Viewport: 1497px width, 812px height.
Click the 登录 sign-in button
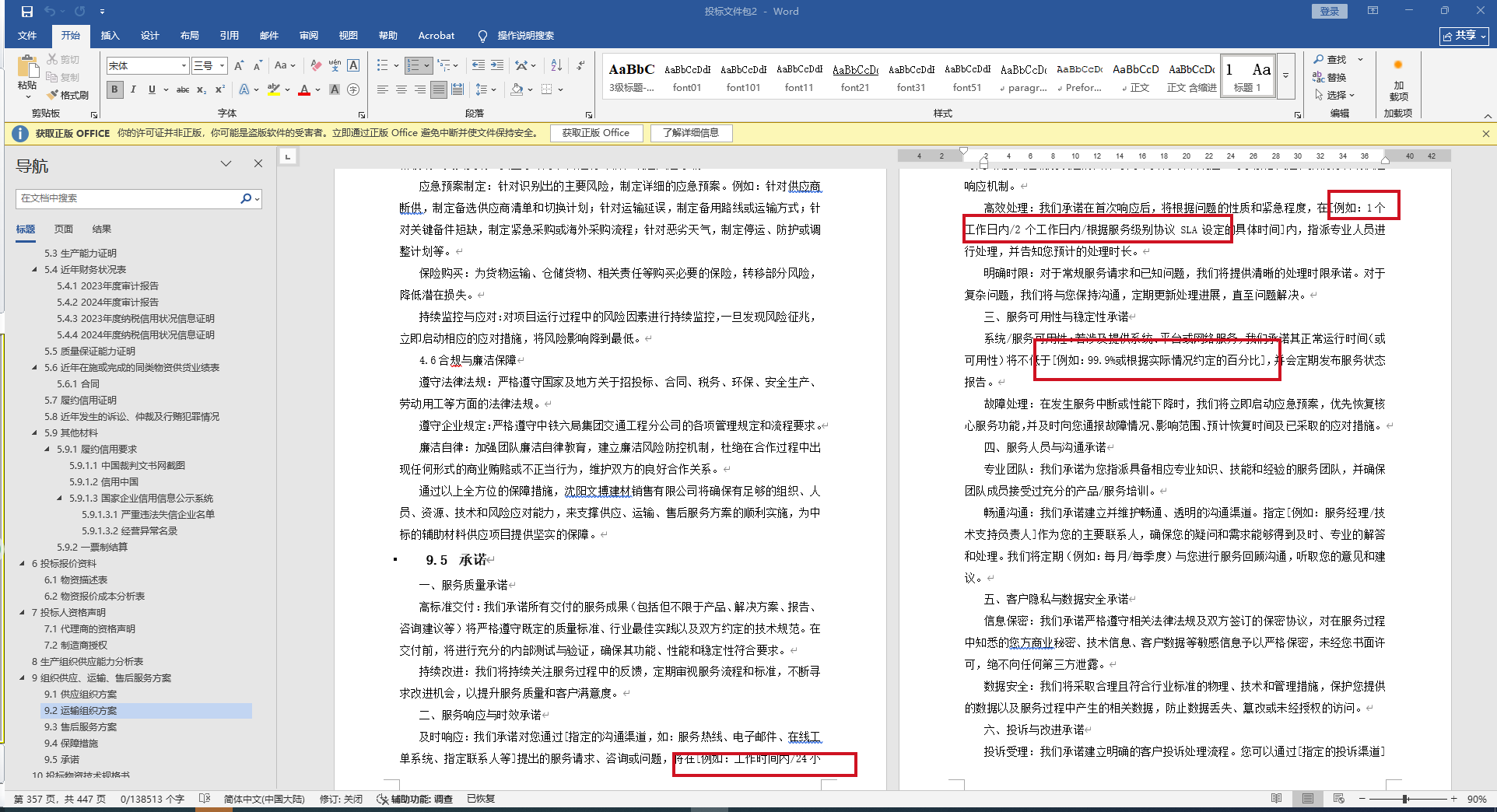tap(1330, 11)
